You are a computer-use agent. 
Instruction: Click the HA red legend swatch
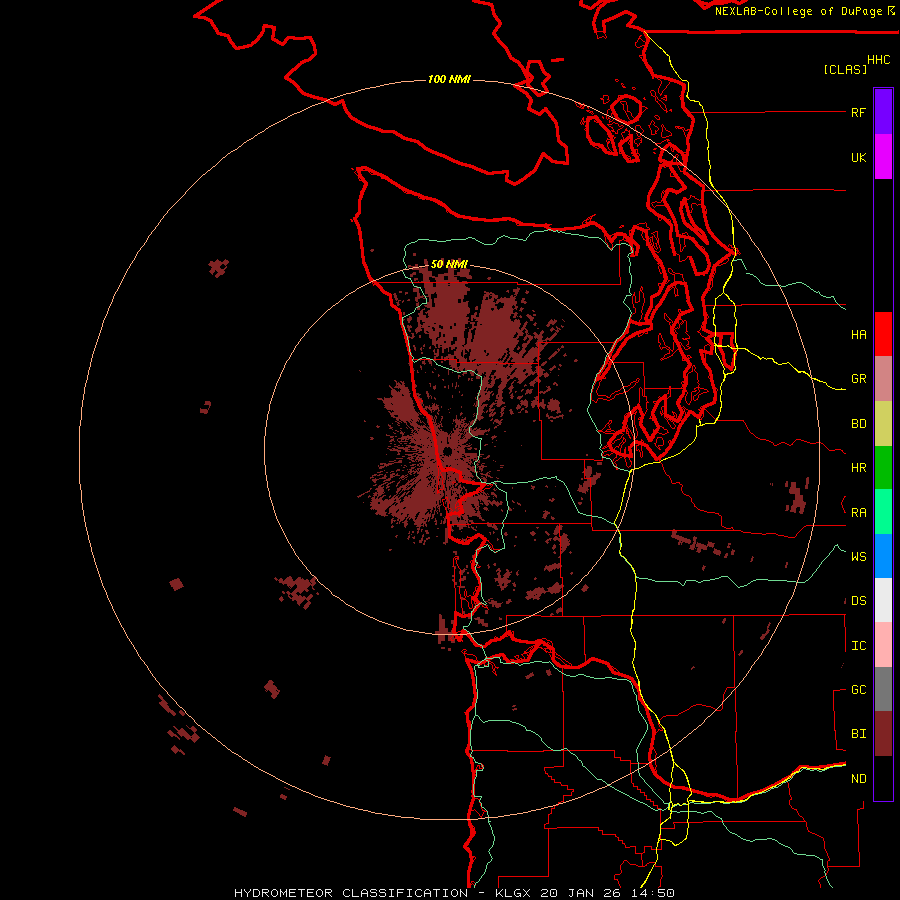[x=883, y=334]
